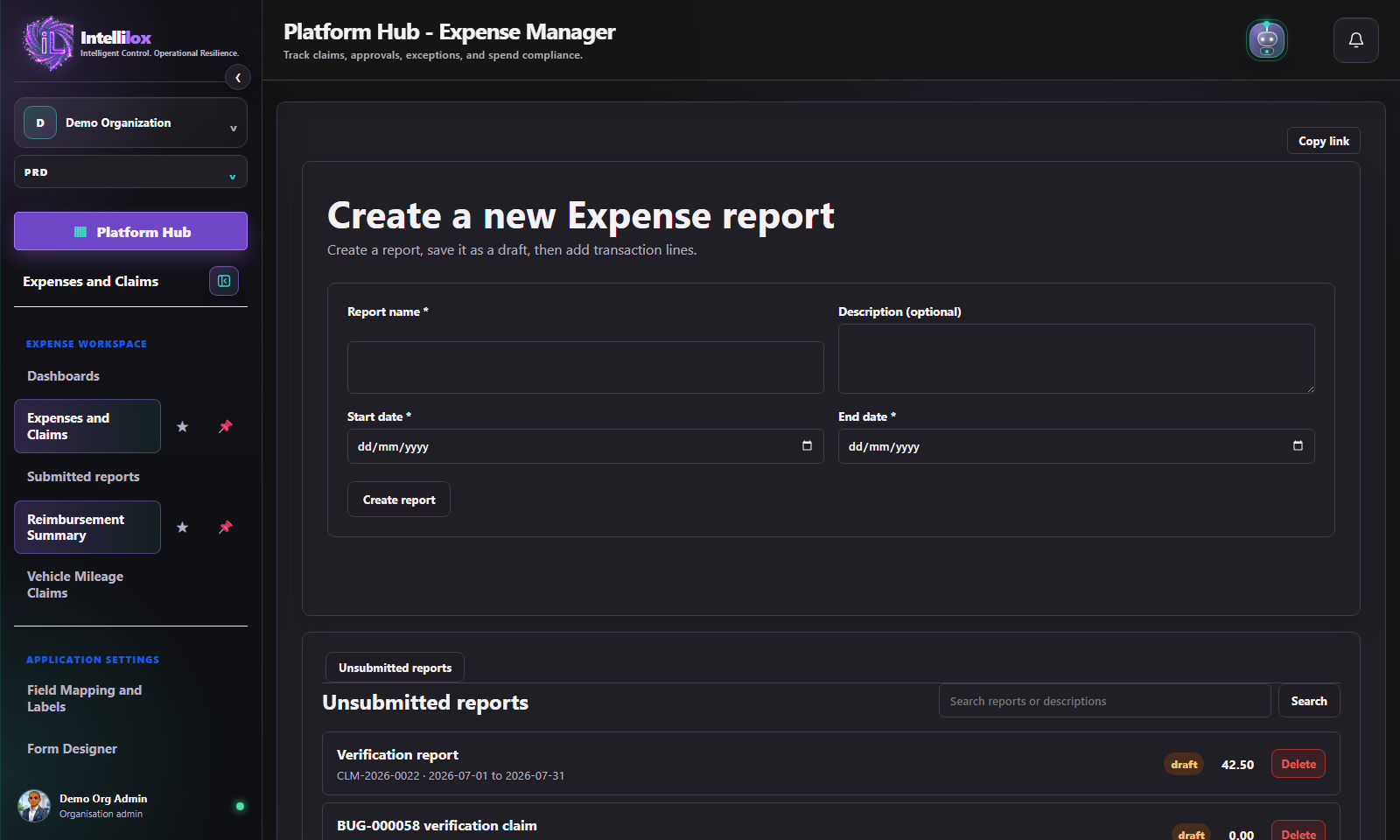The height and width of the screenshot is (840, 1400).
Task: Unpin the Reimbursement Summary item
Action: tap(226, 527)
